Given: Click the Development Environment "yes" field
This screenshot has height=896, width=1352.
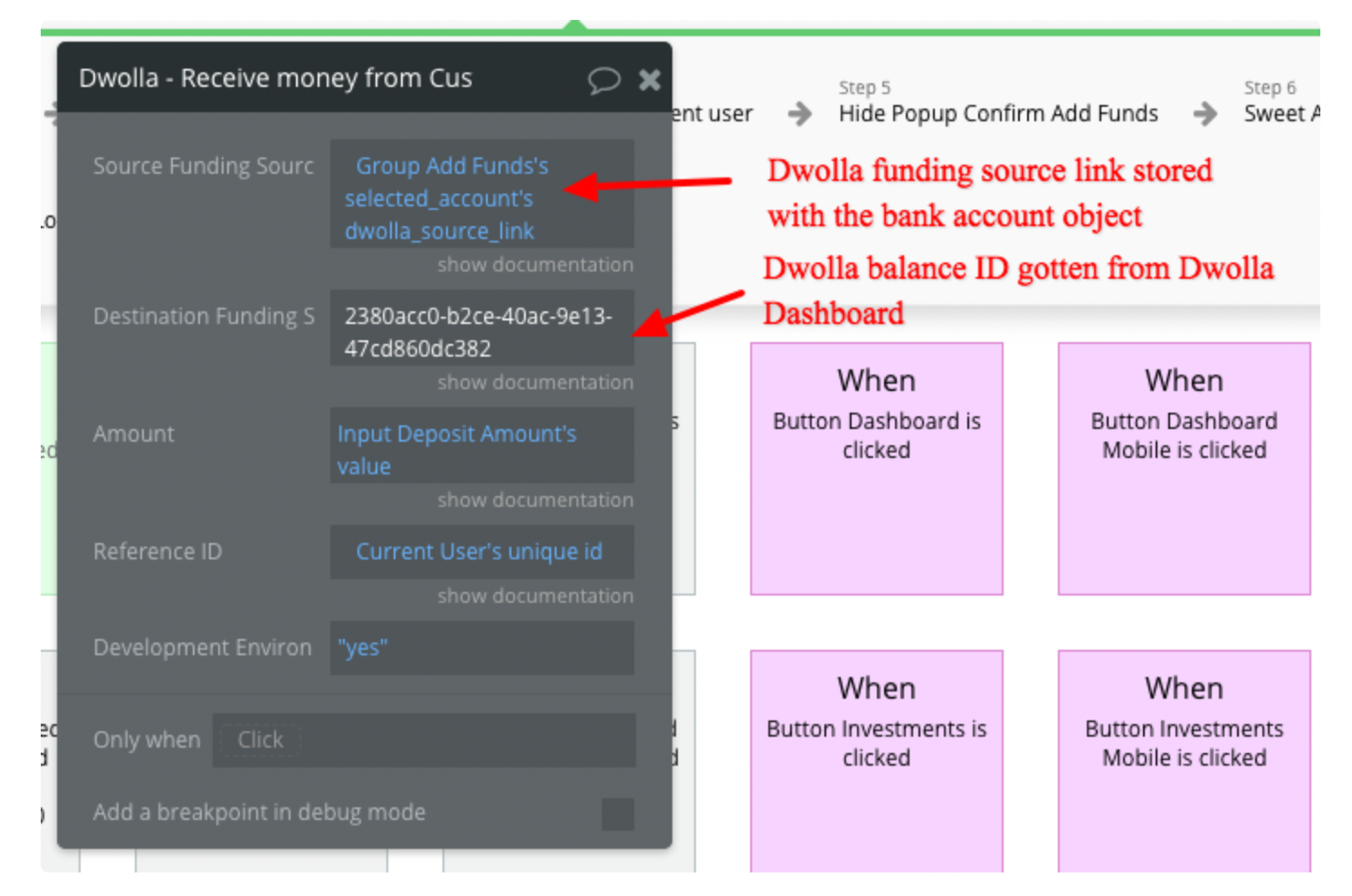Looking at the screenshot, I should [x=481, y=648].
